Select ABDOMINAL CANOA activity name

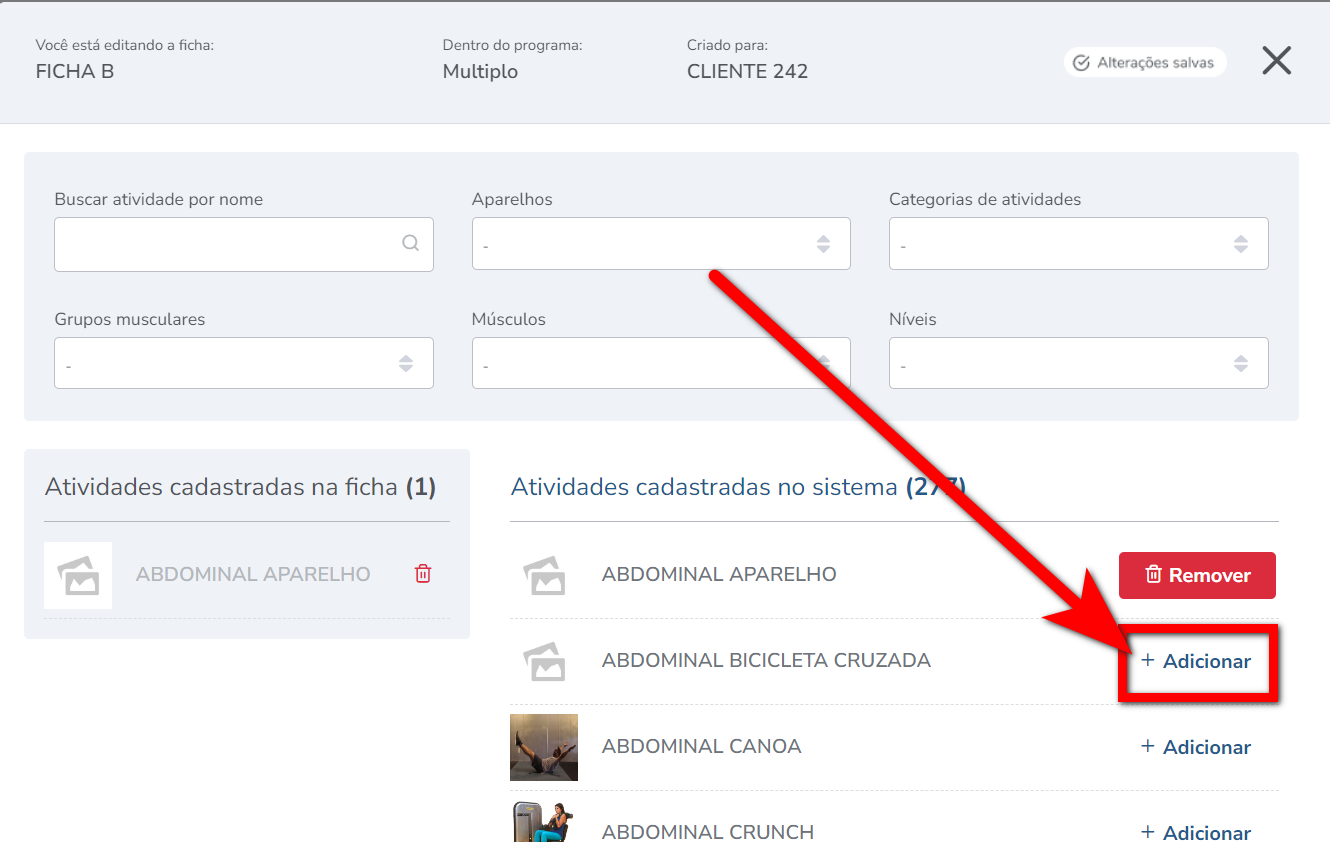click(x=701, y=746)
